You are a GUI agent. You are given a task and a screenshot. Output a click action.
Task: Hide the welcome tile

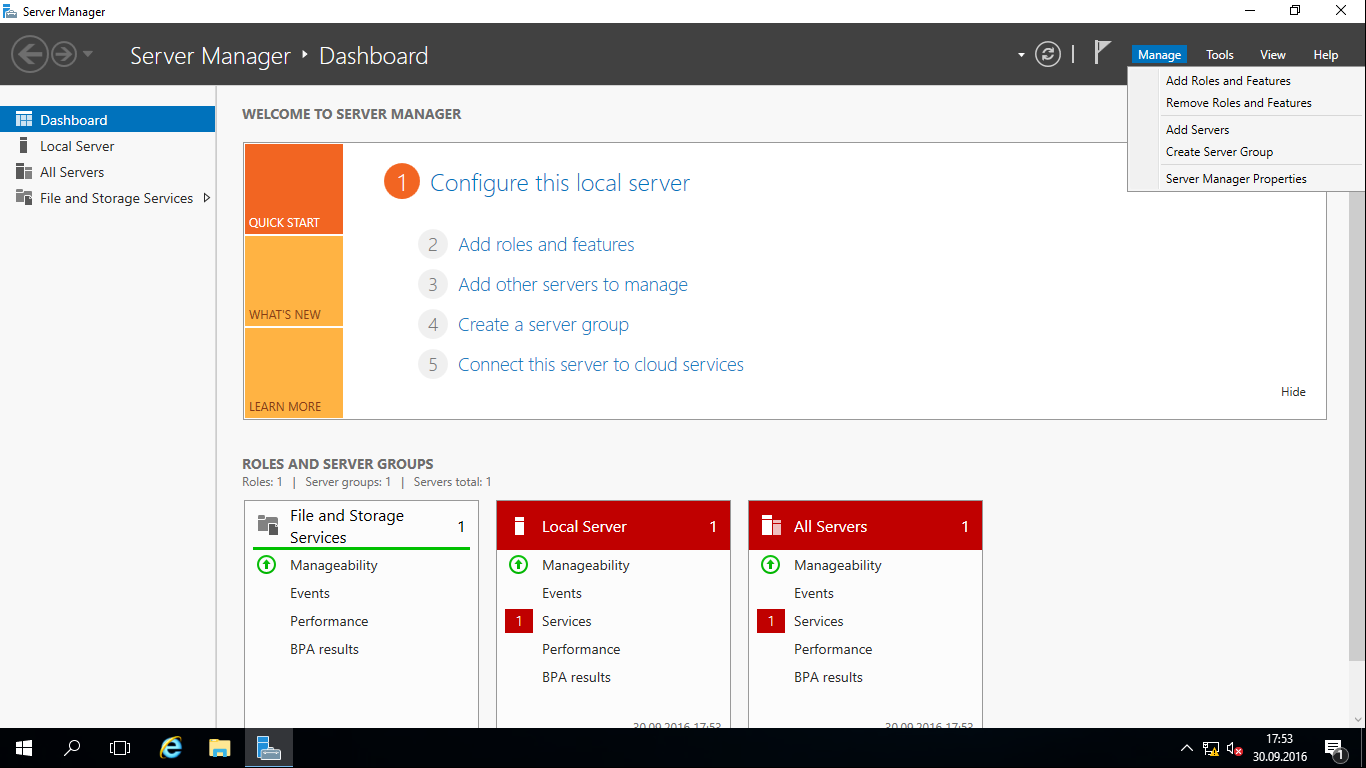pyautogui.click(x=1293, y=392)
